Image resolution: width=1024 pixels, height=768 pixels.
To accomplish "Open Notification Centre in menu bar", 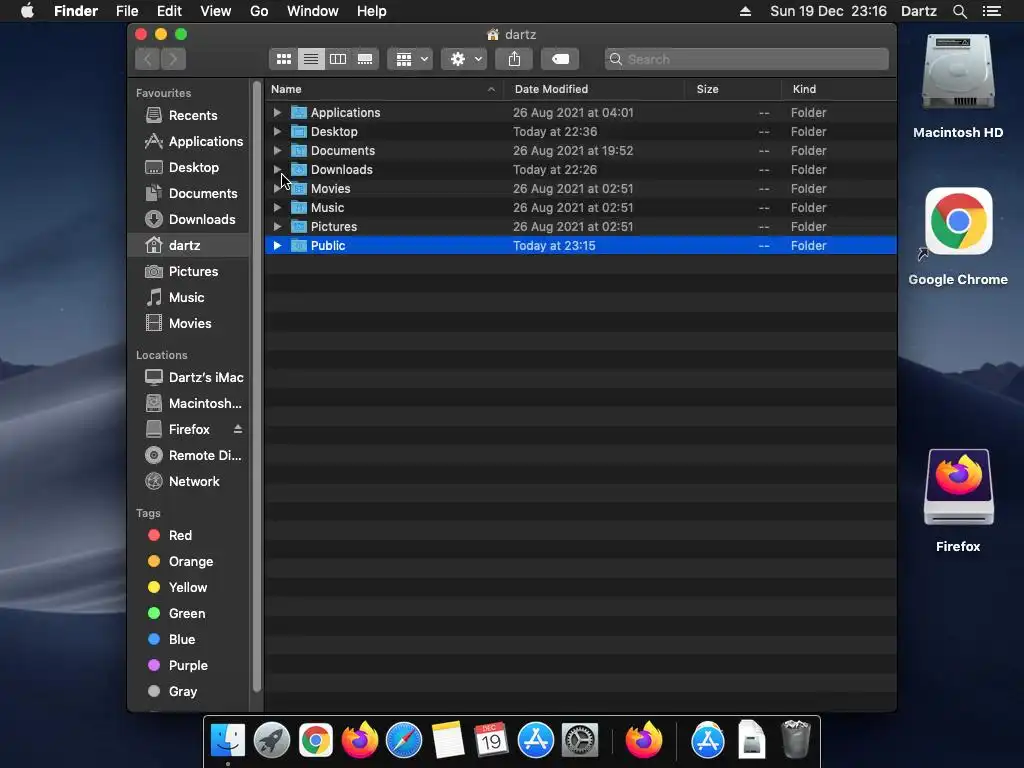I will 991,11.
